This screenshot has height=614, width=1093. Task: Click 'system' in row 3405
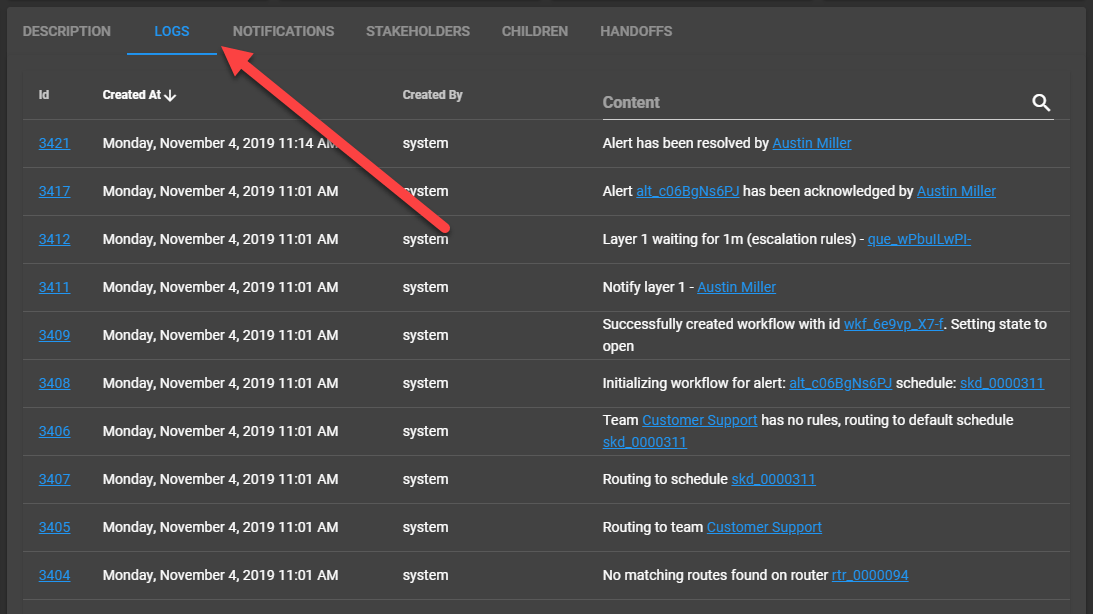[x=425, y=528]
